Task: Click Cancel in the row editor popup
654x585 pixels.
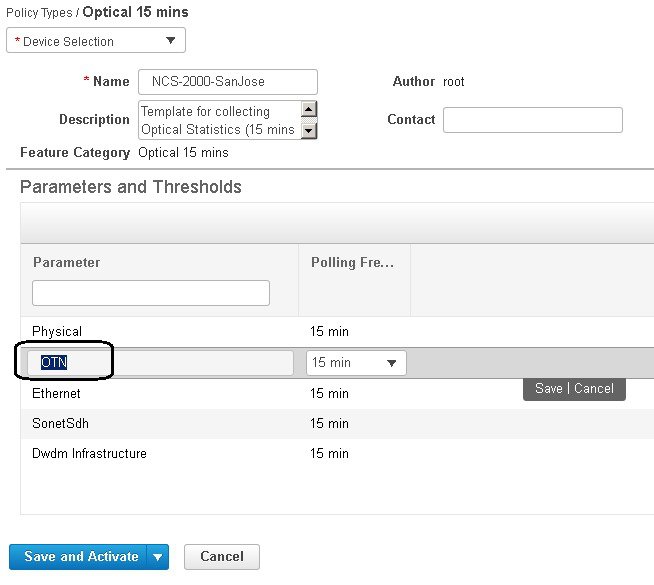Action: point(594,389)
